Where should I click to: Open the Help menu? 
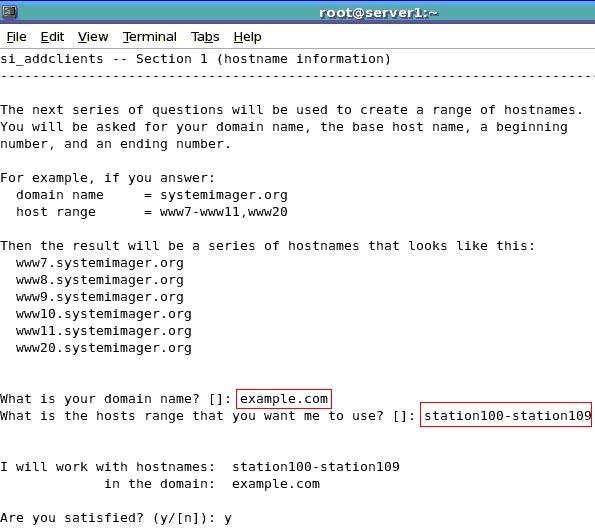coord(247,37)
